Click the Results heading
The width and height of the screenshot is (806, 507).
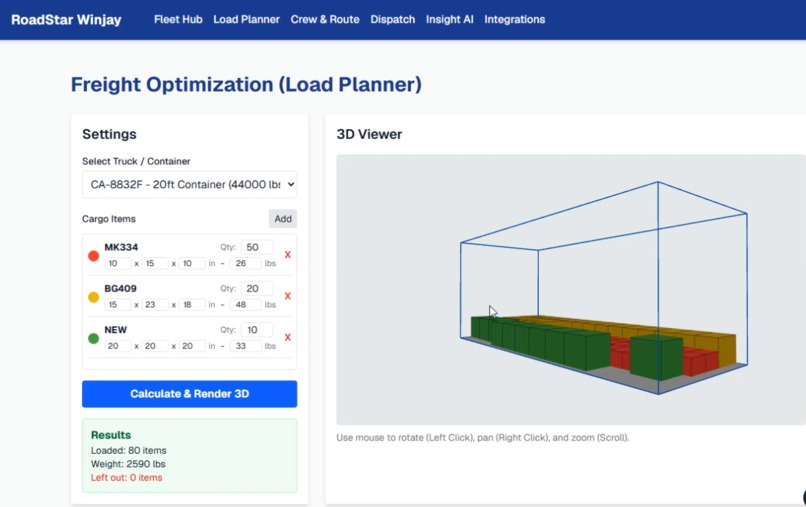tap(111, 435)
